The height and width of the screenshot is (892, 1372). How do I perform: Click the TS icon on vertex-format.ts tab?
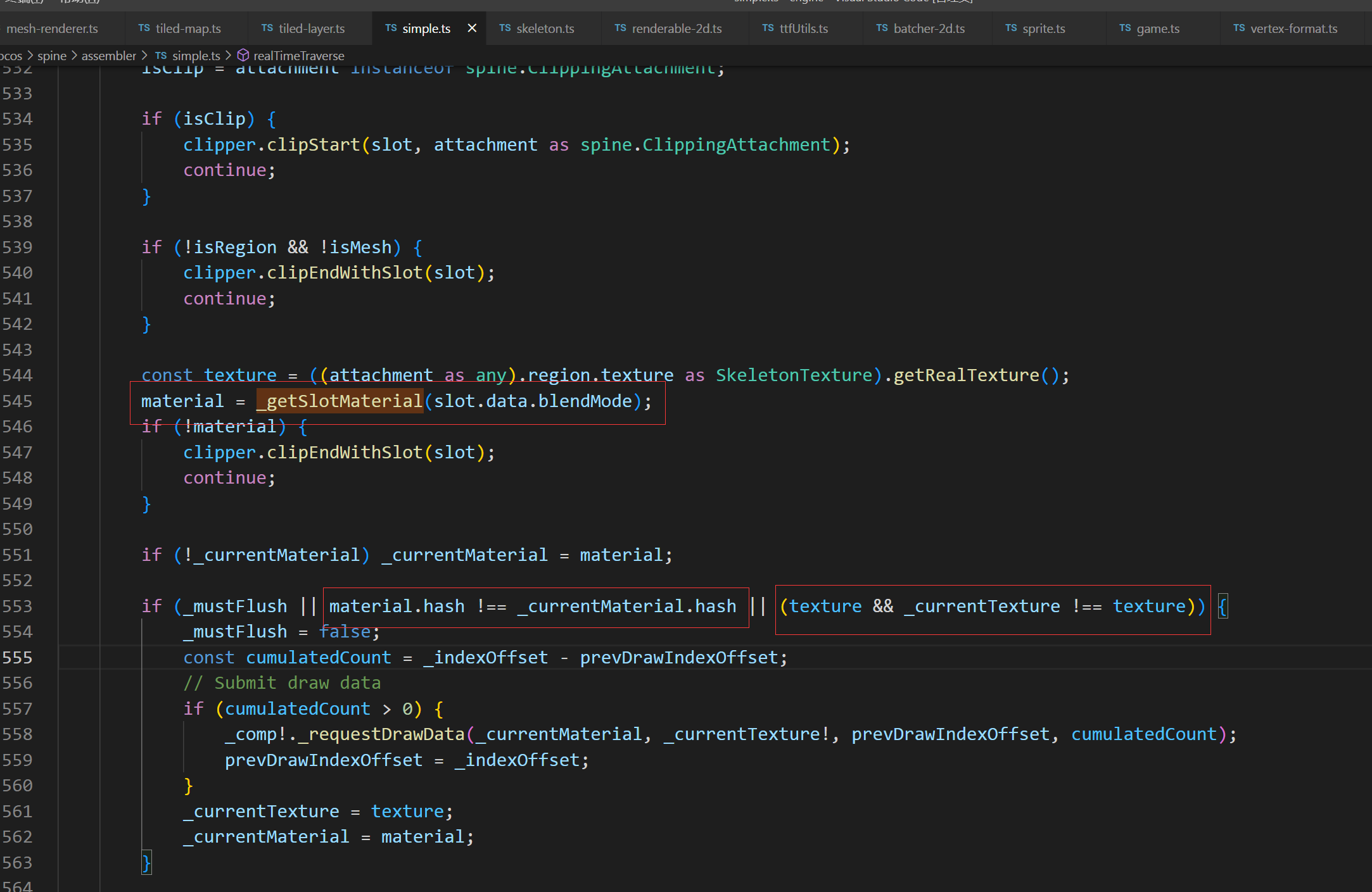pos(1239,28)
